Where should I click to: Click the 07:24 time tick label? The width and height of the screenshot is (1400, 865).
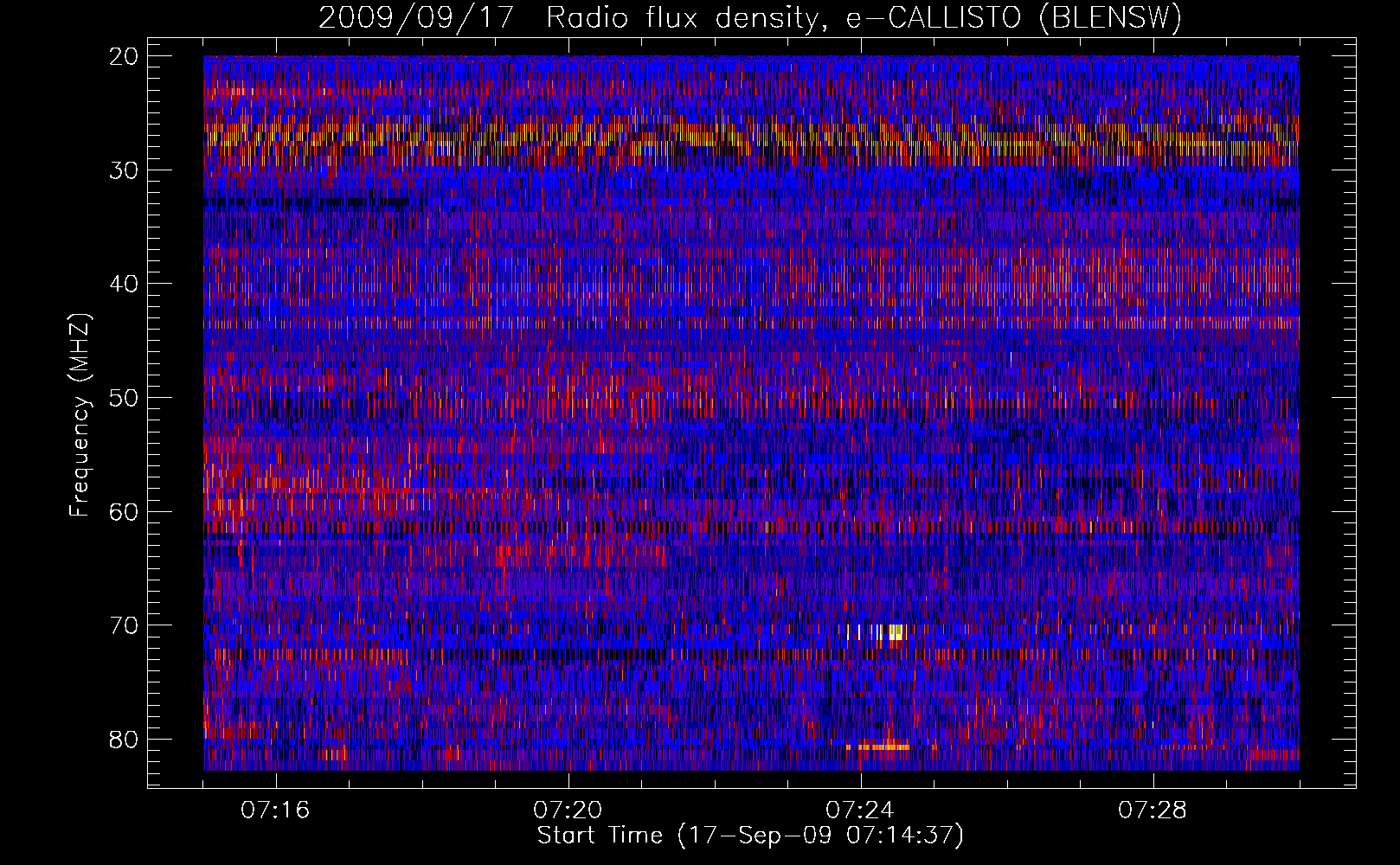[860, 811]
